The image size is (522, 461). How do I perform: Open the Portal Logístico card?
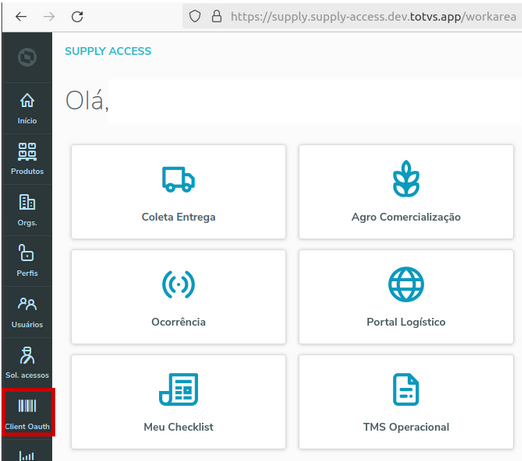406,297
